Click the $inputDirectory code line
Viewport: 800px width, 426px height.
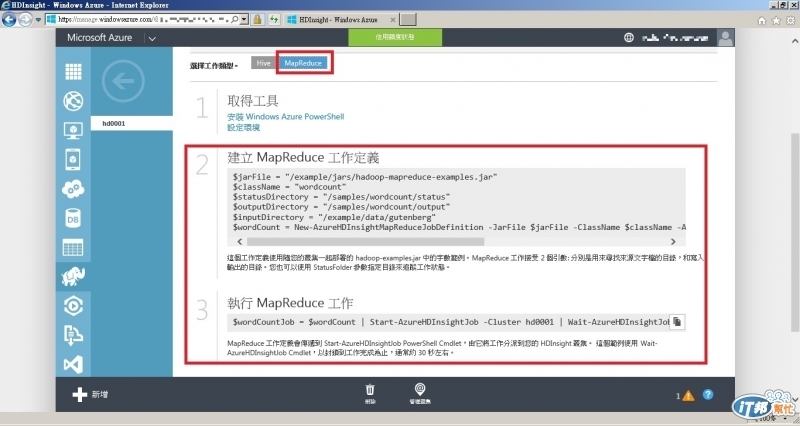click(x=334, y=217)
